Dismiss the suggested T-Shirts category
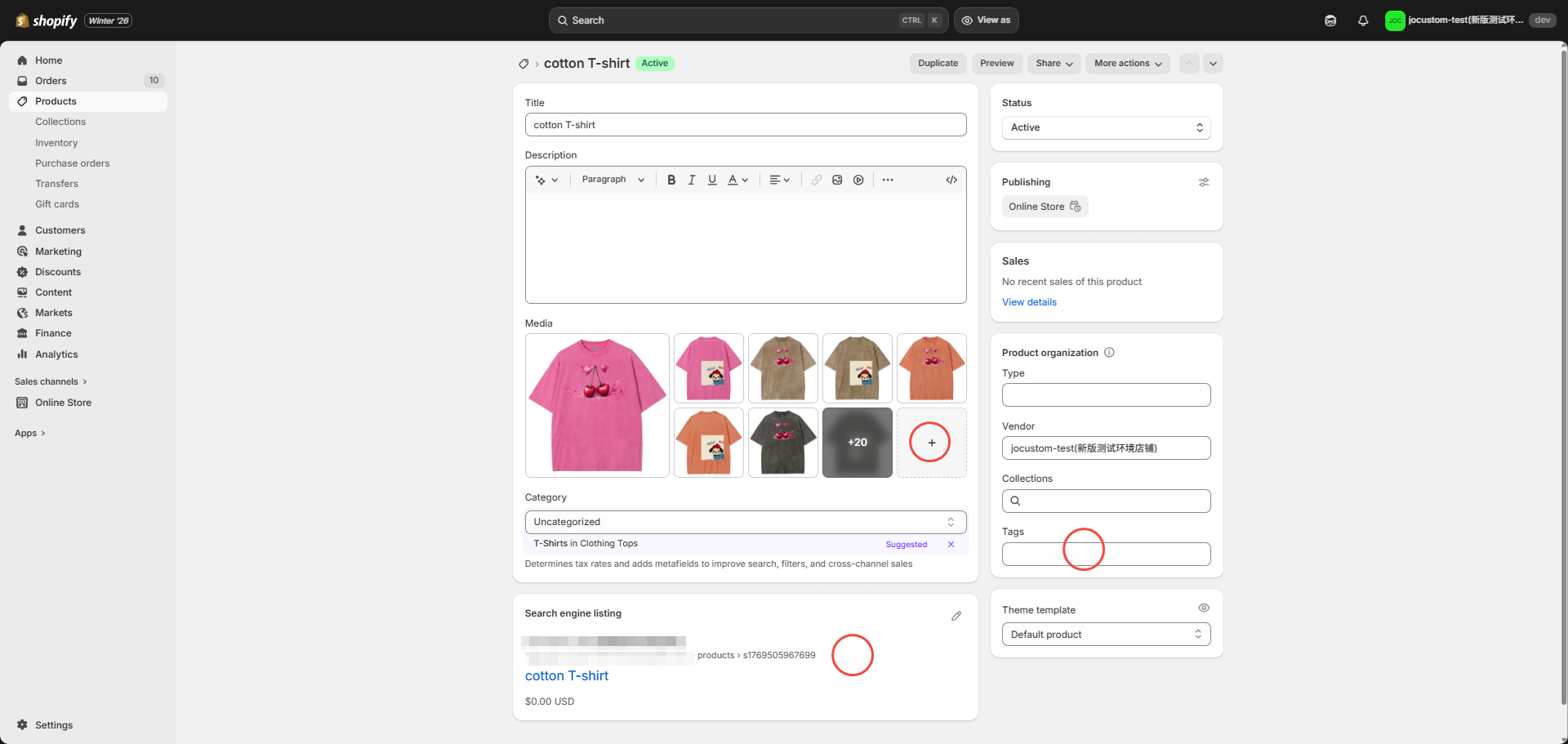Screen dimensions: 1568x744 click(x=951, y=545)
